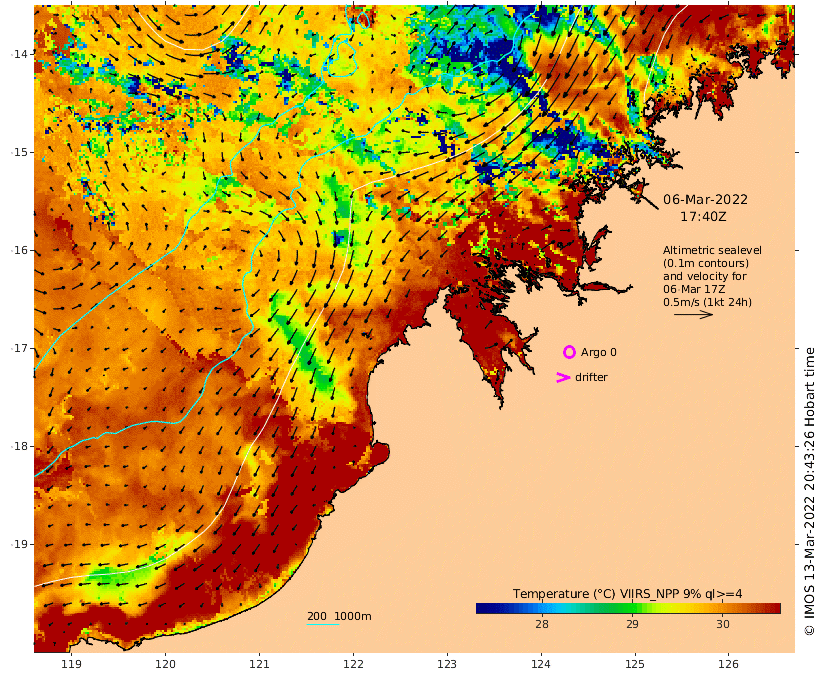Click latitude axis label '-14'
Screen dimensions: 820x680
(x=19, y=54)
